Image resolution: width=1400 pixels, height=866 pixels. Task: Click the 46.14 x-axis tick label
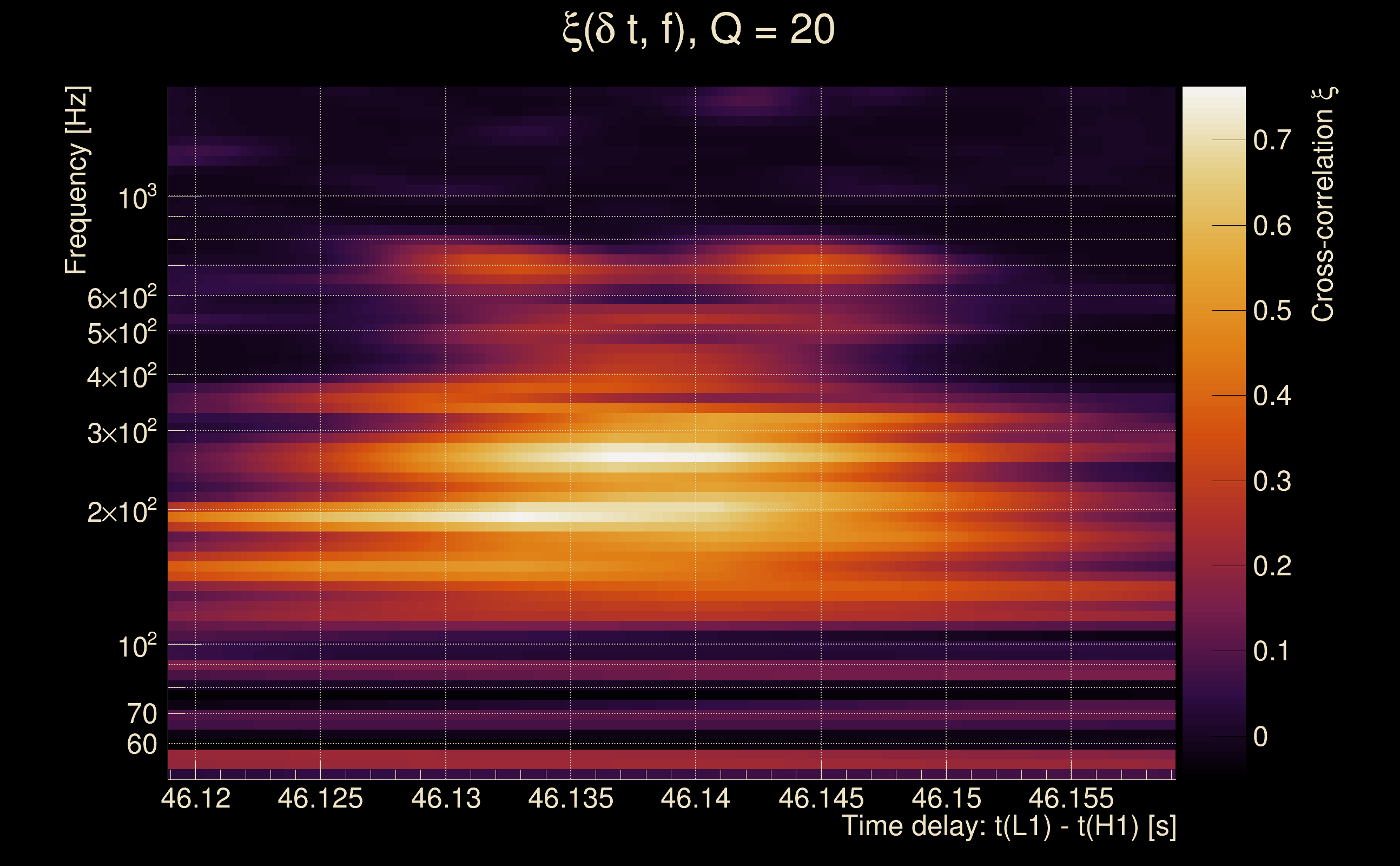tap(696, 798)
